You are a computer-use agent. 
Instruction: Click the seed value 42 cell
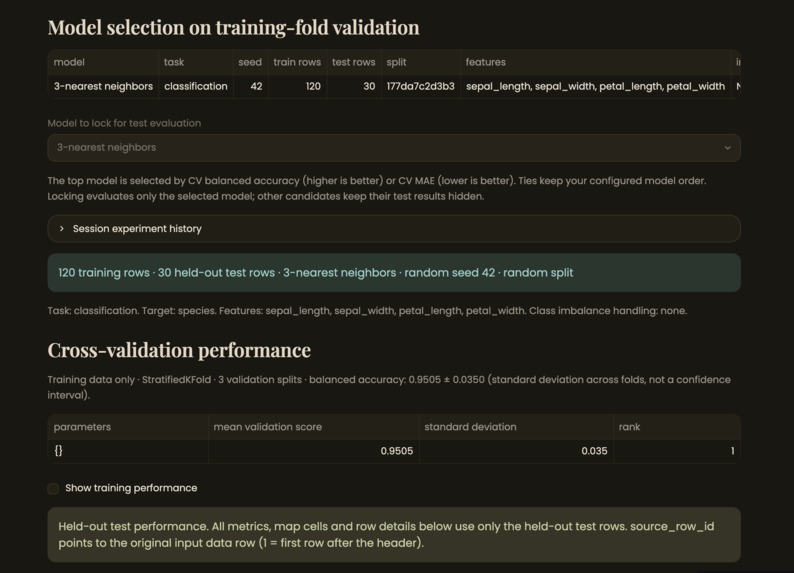pos(250,87)
